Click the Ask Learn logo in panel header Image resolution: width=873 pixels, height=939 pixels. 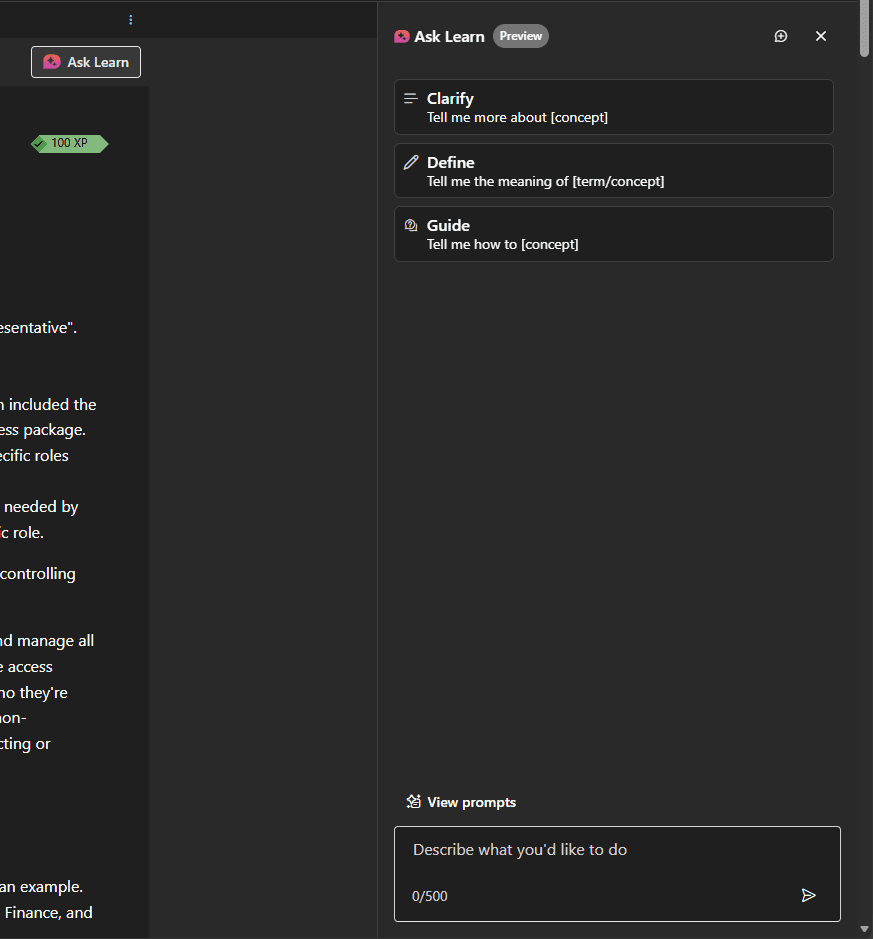click(402, 37)
